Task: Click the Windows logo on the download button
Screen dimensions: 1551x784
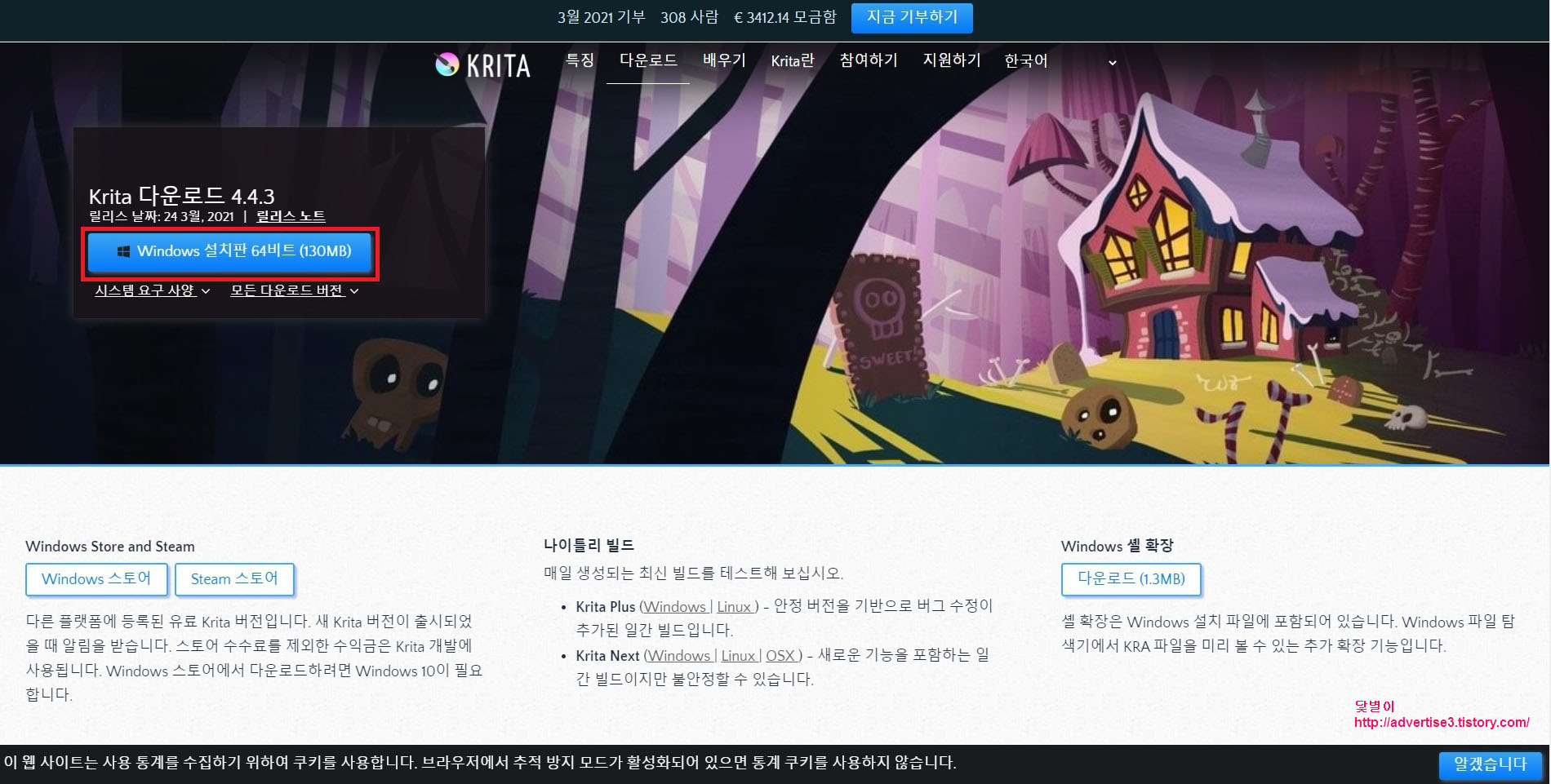Action: click(124, 251)
